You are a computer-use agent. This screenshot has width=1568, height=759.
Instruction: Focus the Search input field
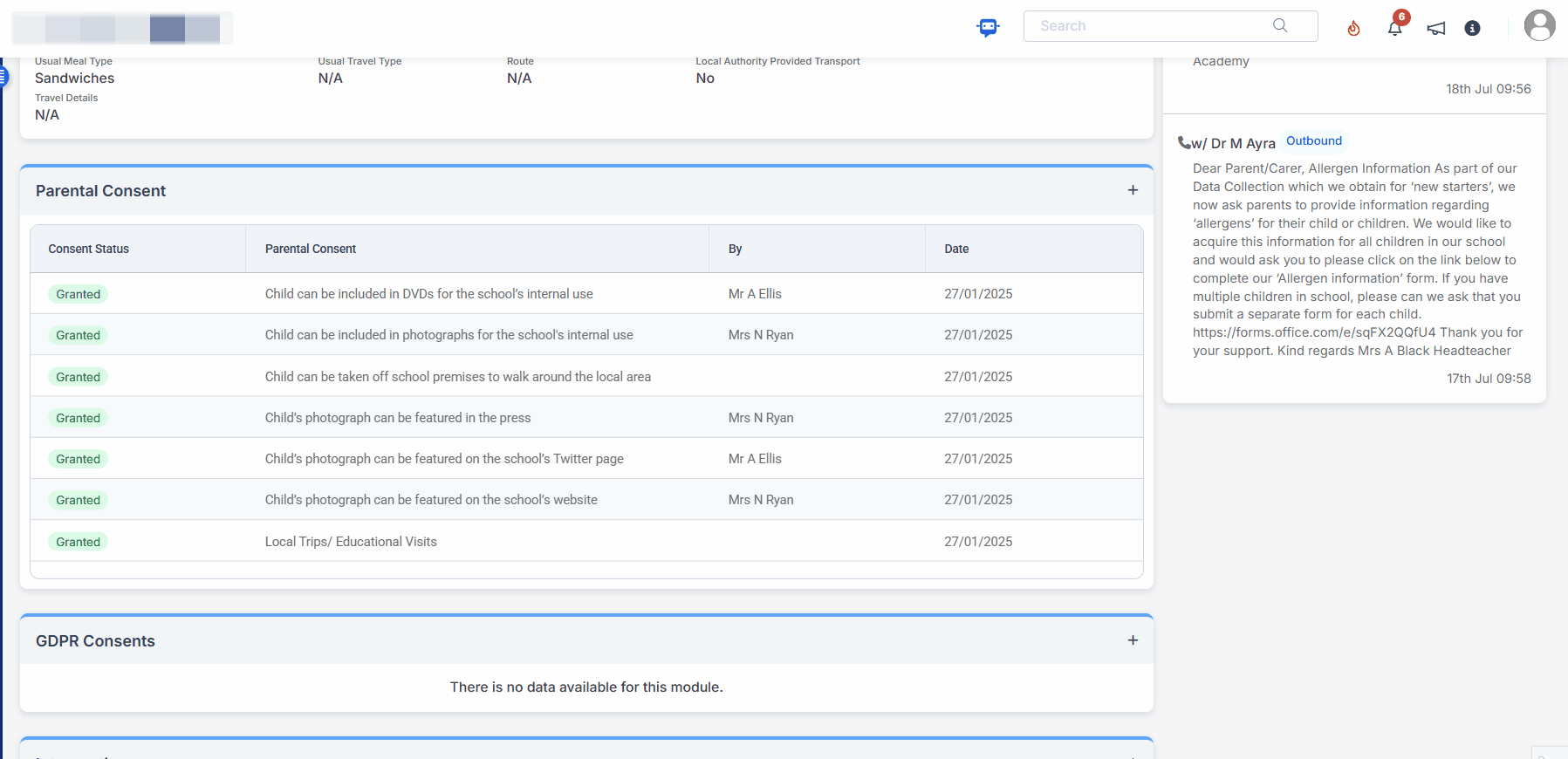click(1170, 26)
